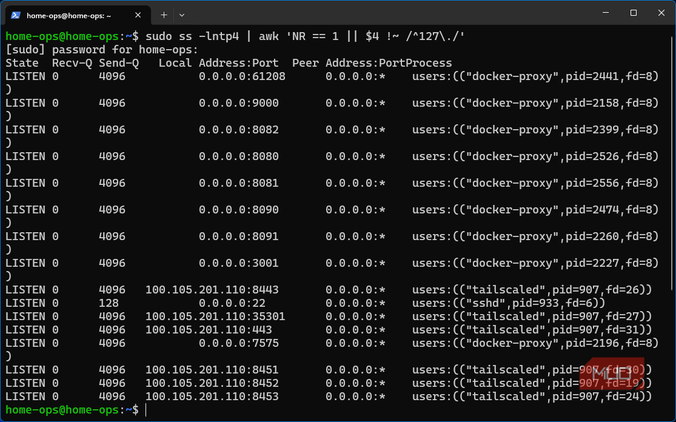Click the 'Send-Q' column header
This screenshot has height=422, width=676.
pyautogui.click(x=119, y=63)
